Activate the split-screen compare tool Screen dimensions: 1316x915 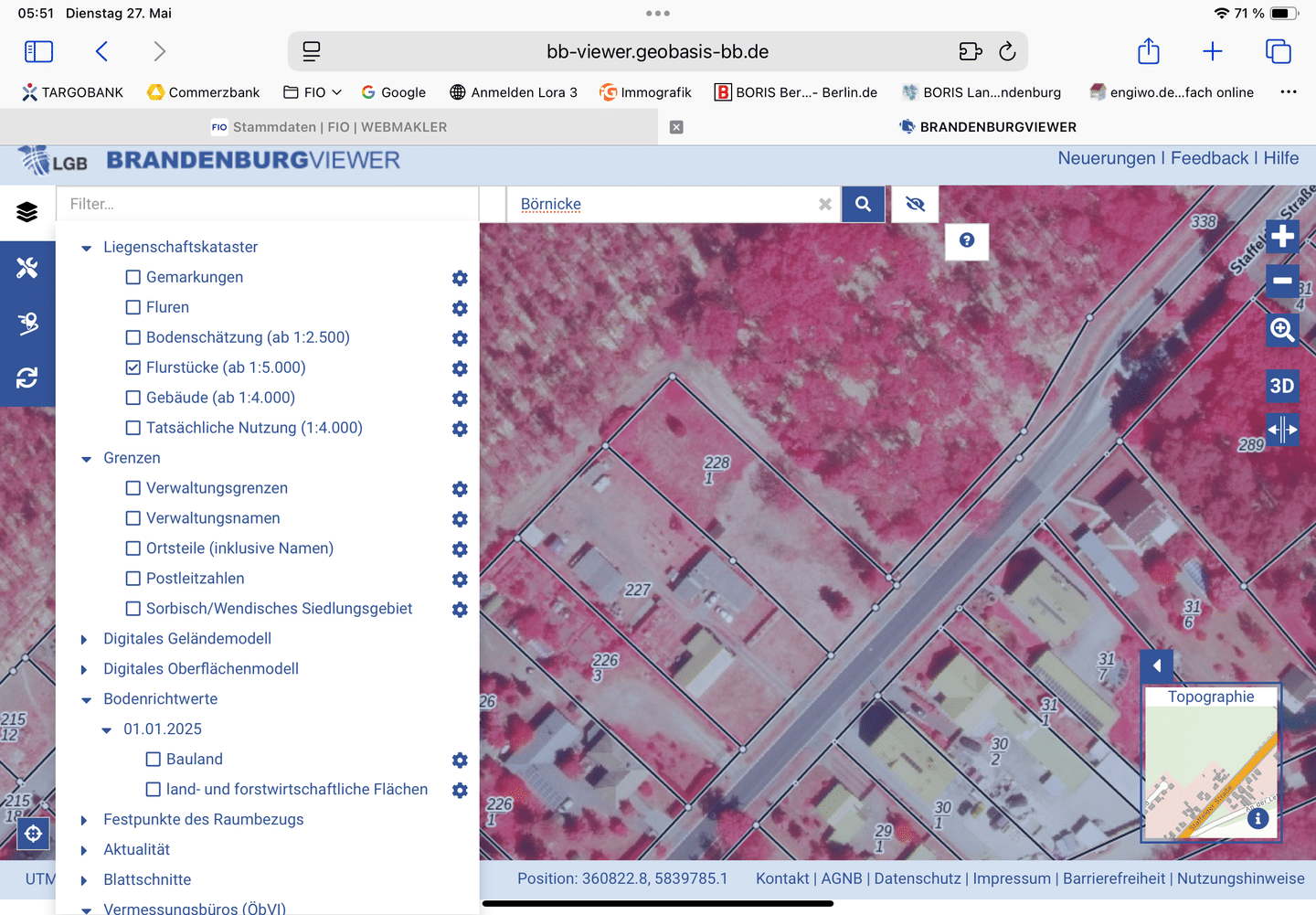[1282, 429]
